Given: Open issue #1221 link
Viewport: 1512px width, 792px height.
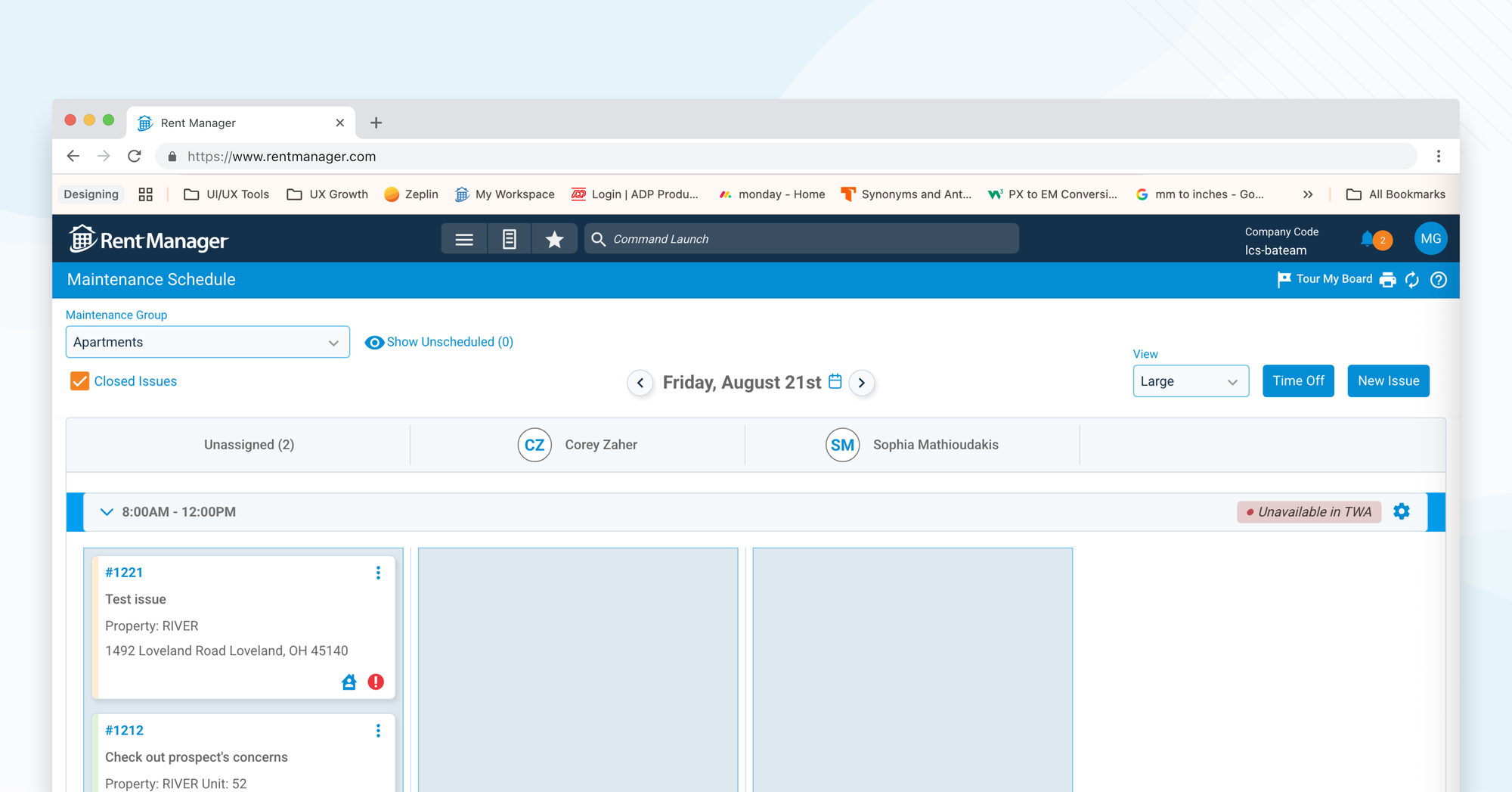Looking at the screenshot, I should tap(124, 573).
